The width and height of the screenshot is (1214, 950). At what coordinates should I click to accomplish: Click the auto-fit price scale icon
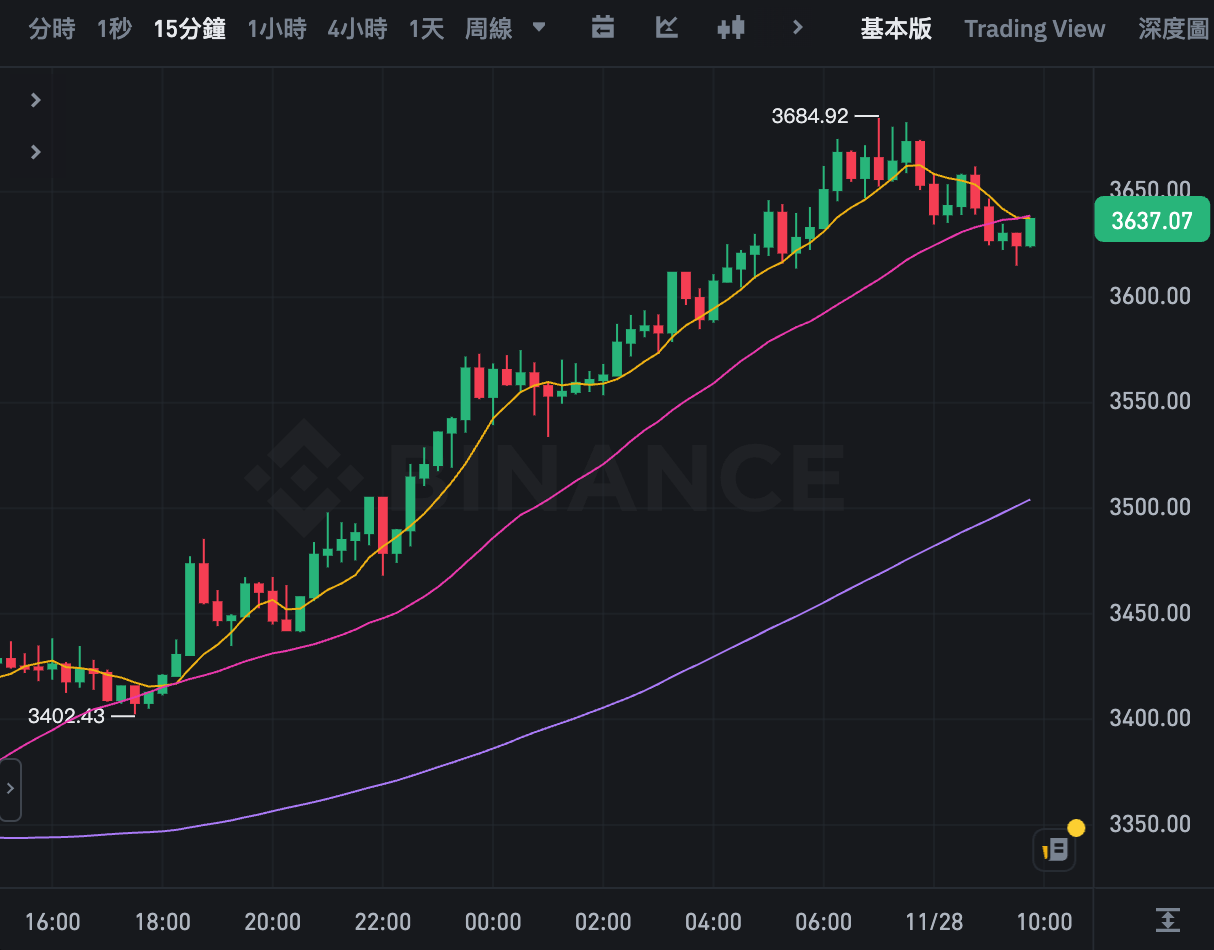click(1166, 920)
